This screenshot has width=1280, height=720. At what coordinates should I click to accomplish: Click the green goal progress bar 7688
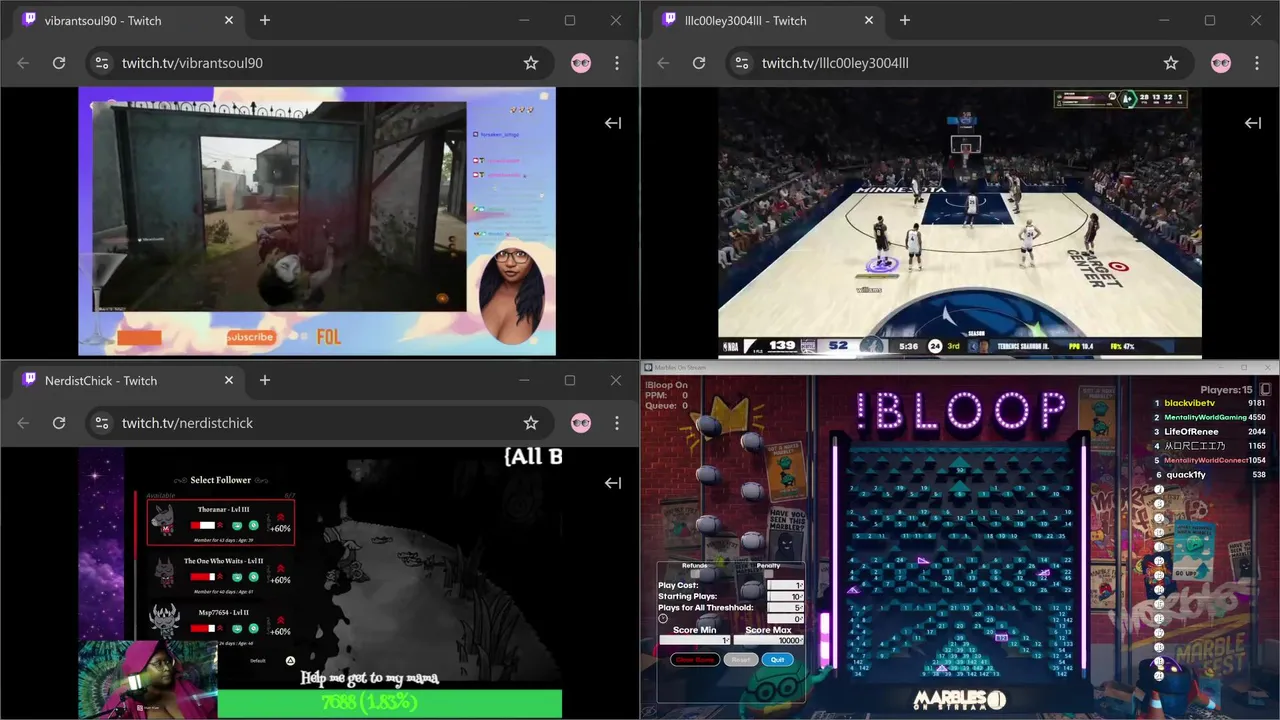point(389,703)
